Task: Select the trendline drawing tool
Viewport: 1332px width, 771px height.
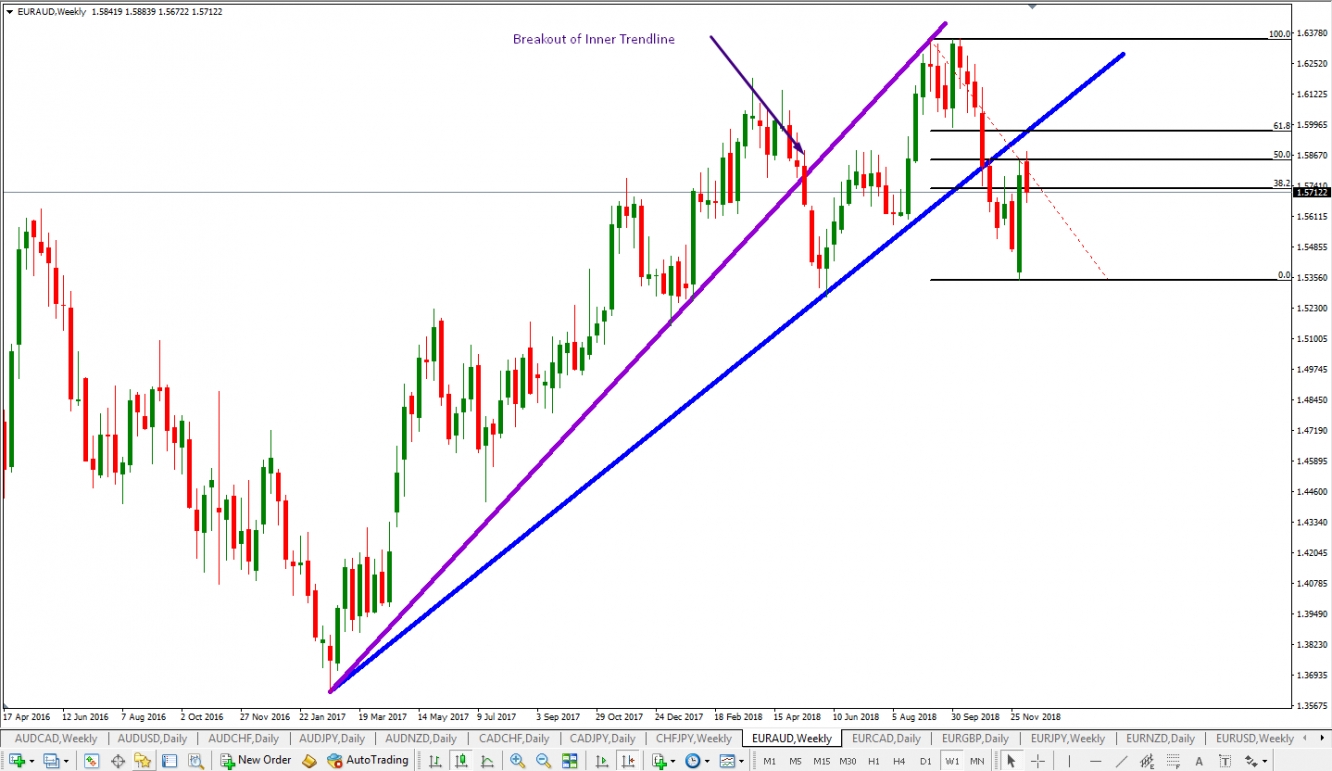Action: (x=1121, y=761)
